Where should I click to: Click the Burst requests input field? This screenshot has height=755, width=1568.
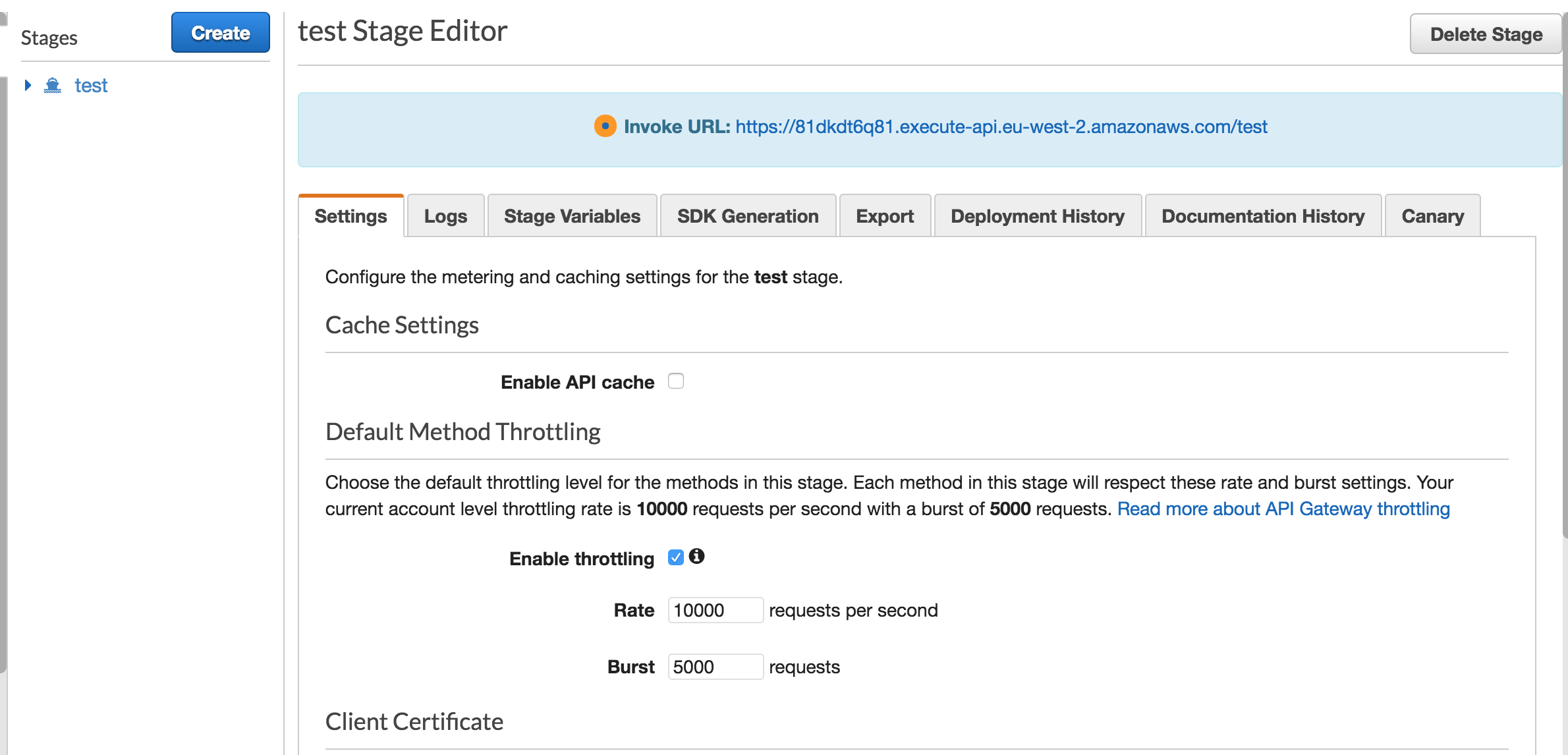pos(715,667)
